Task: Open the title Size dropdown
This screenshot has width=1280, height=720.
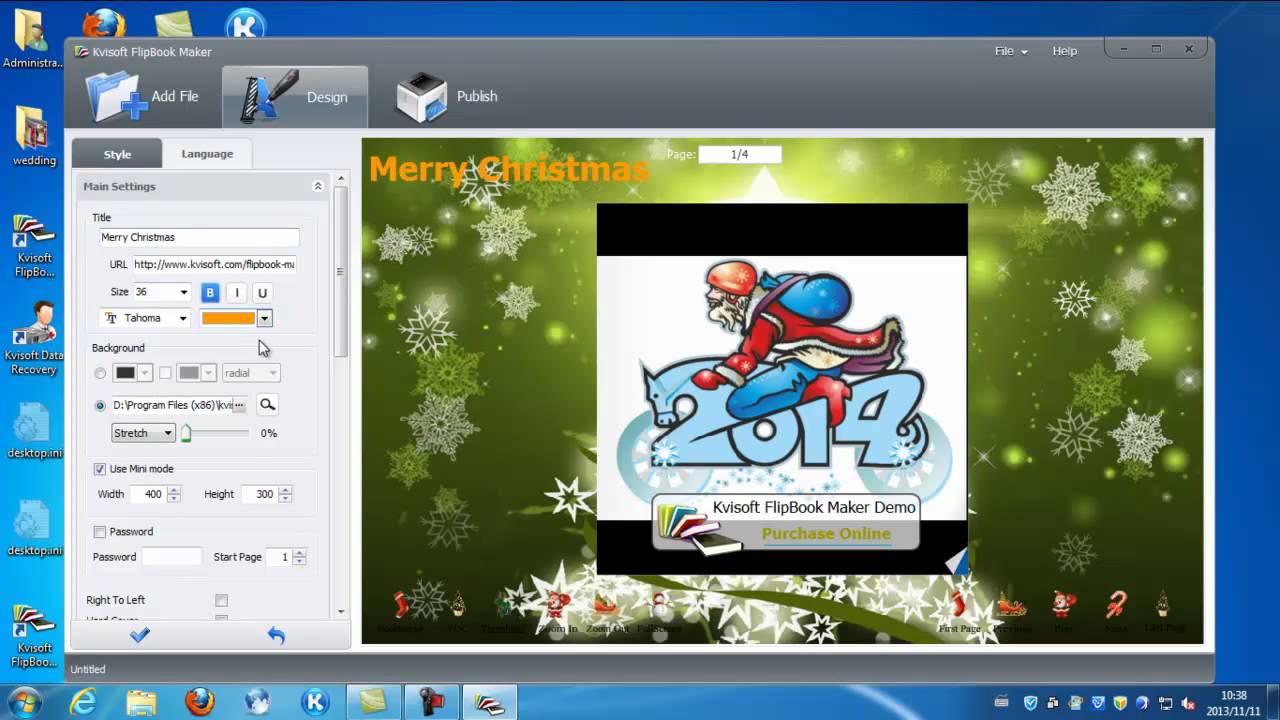Action: (183, 293)
